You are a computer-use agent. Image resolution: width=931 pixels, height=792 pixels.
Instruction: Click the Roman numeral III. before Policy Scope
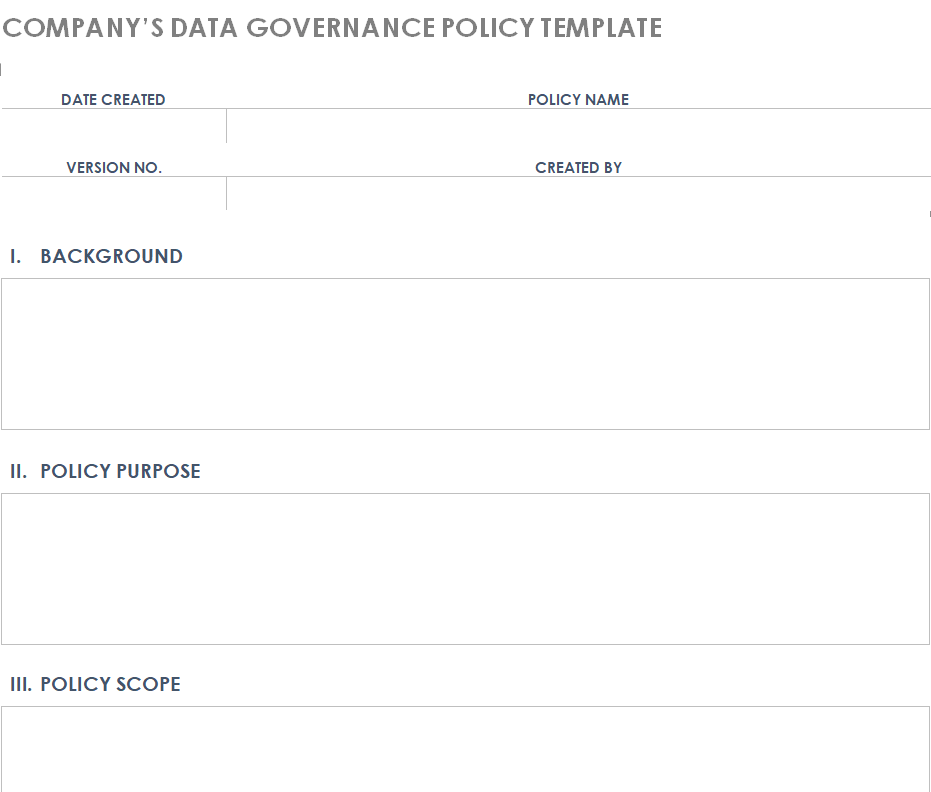21,685
